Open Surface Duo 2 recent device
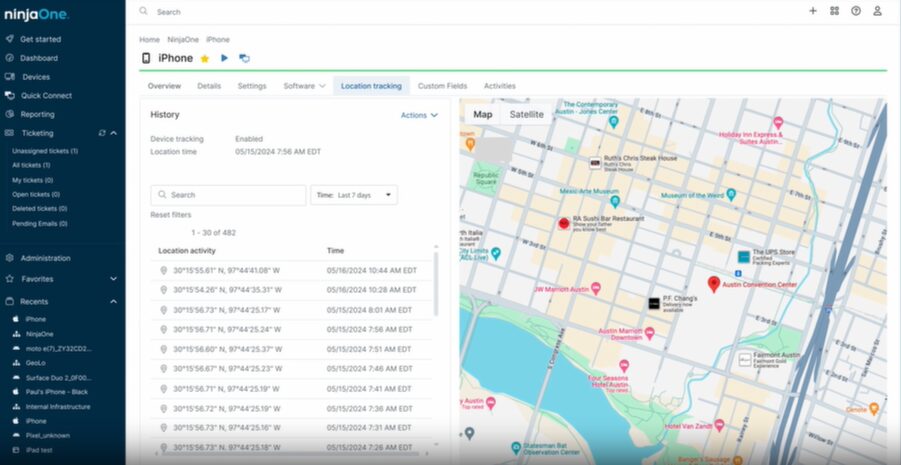 pyautogui.click(x=58, y=378)
